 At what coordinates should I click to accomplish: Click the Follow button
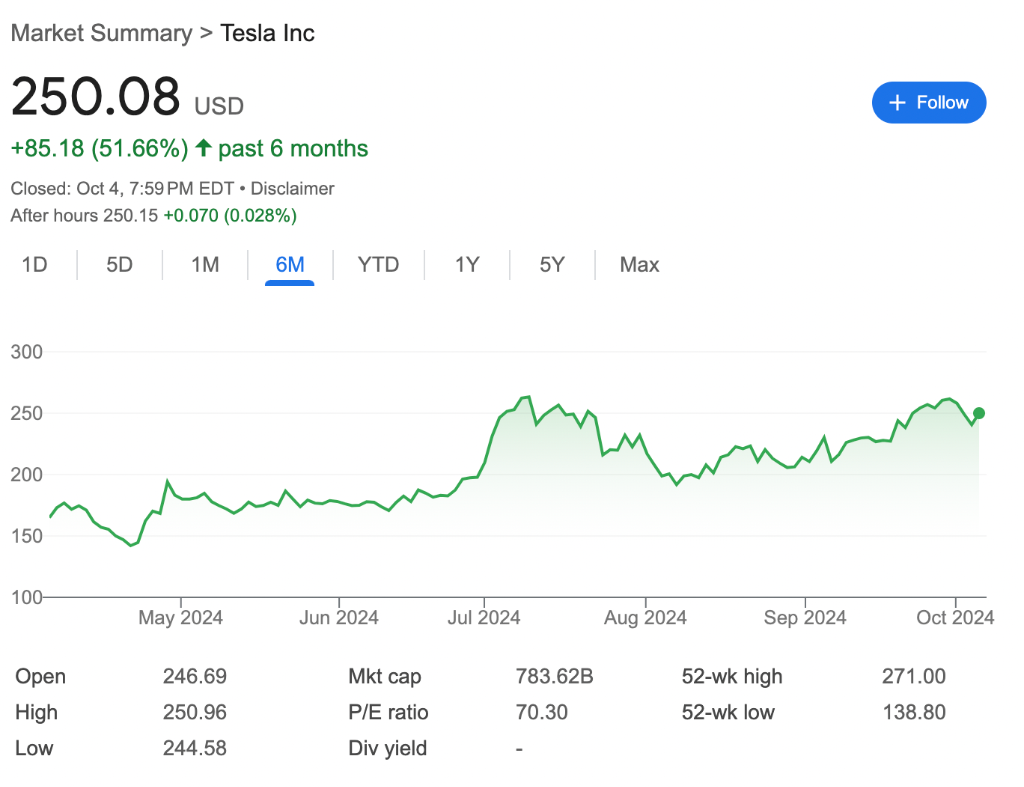(x=928, y=103)
